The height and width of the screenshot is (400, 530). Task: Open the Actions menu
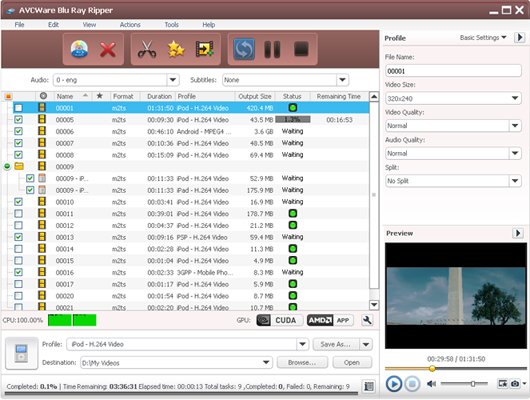(130, 25)
